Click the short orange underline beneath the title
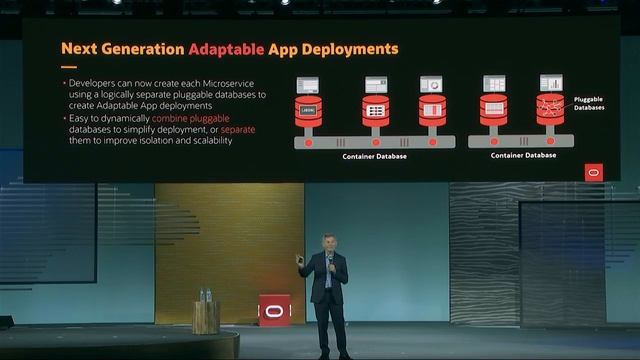This screenshot has width=640, height=360. tap(69, 67)
